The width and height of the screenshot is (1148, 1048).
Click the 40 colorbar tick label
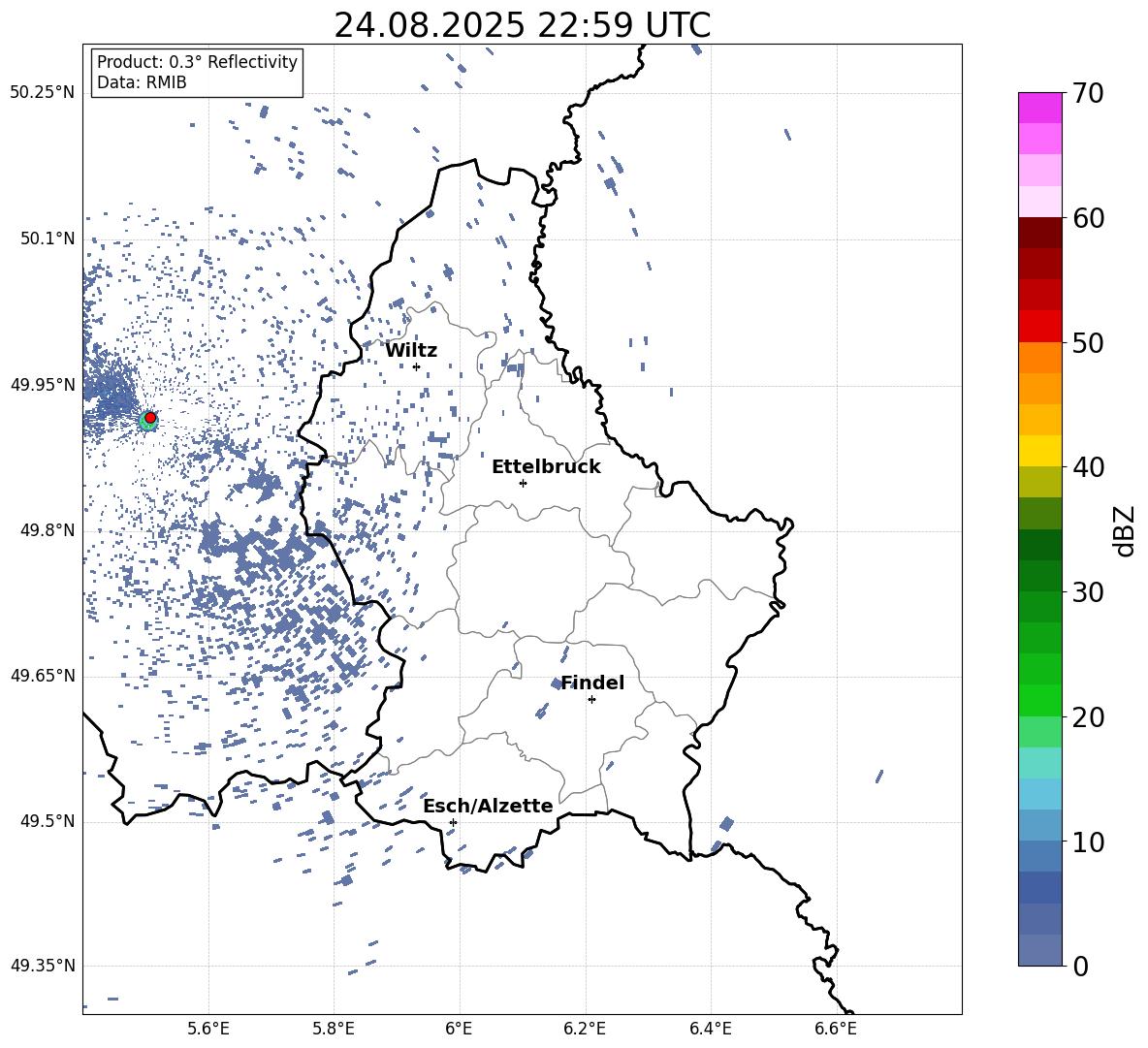[1087, 467]
